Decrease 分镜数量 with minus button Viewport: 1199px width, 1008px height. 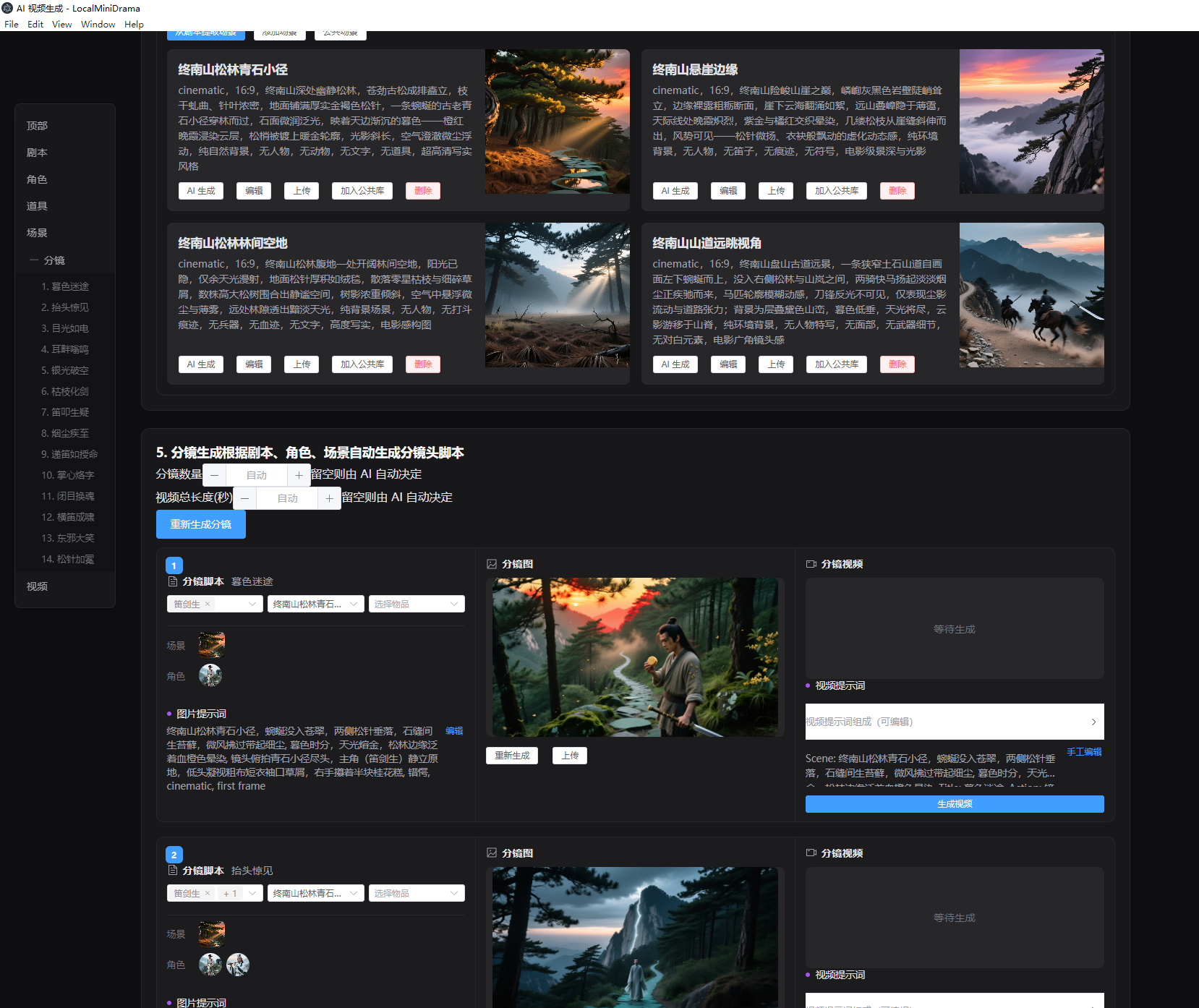[215, 475]
